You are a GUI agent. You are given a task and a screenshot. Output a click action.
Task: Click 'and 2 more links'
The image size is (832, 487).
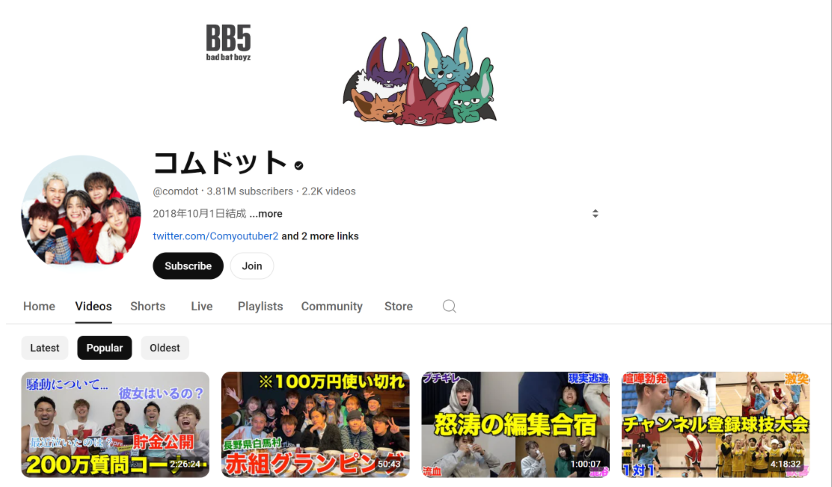coord(320,236)
